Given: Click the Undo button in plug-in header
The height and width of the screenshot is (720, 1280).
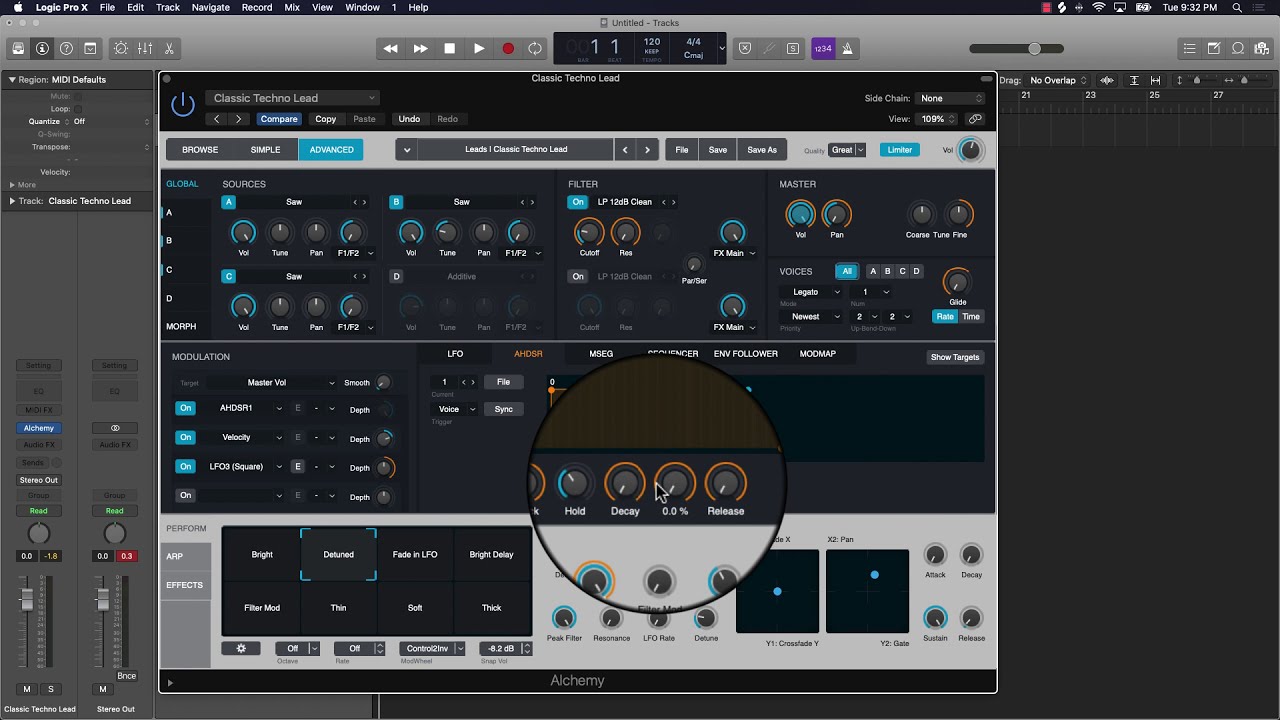Looking at the screenshot, I should tap(409, 119).
